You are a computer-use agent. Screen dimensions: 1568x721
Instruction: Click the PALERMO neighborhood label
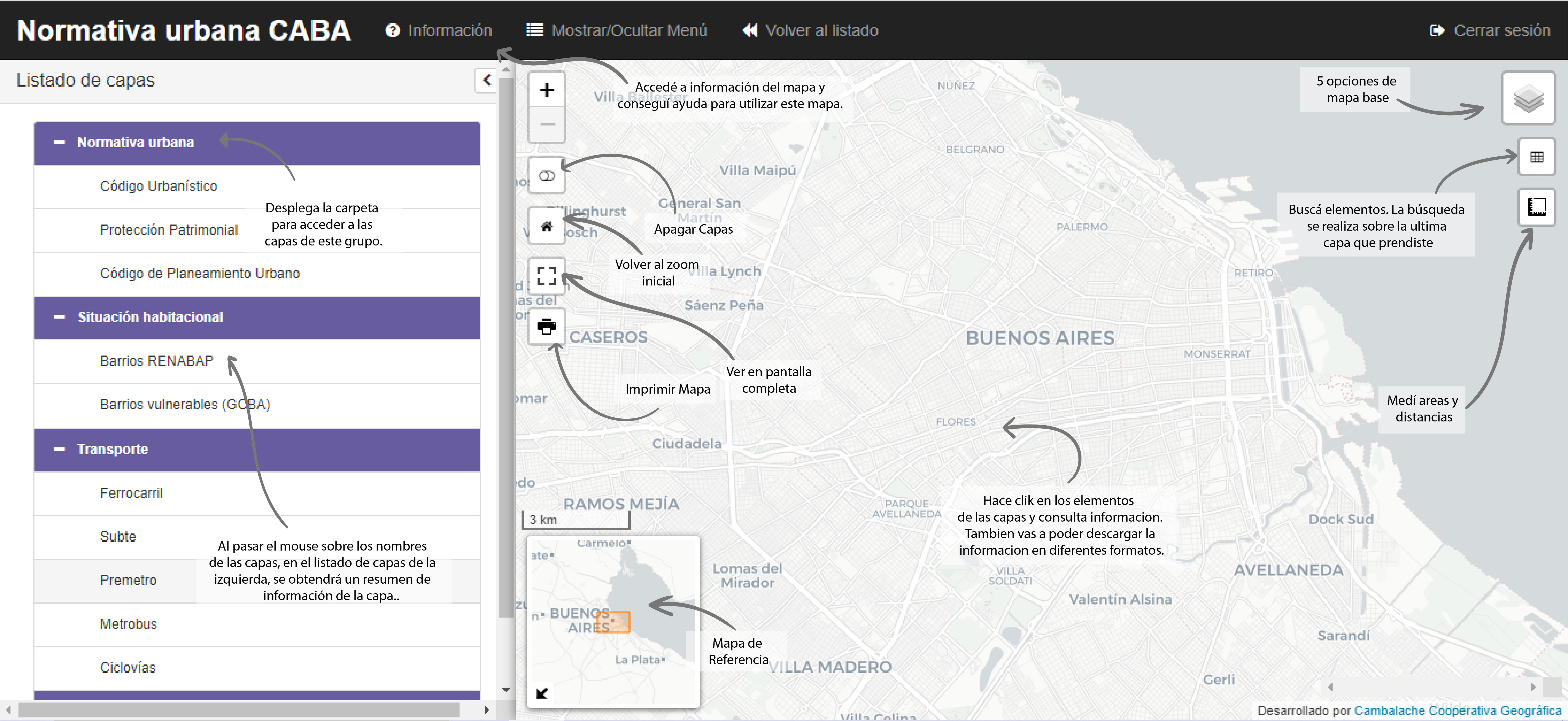pos(1082,227)
